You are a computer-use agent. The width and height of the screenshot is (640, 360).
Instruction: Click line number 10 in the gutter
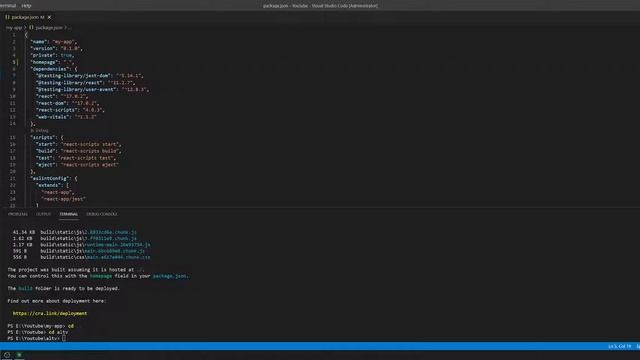12,96
